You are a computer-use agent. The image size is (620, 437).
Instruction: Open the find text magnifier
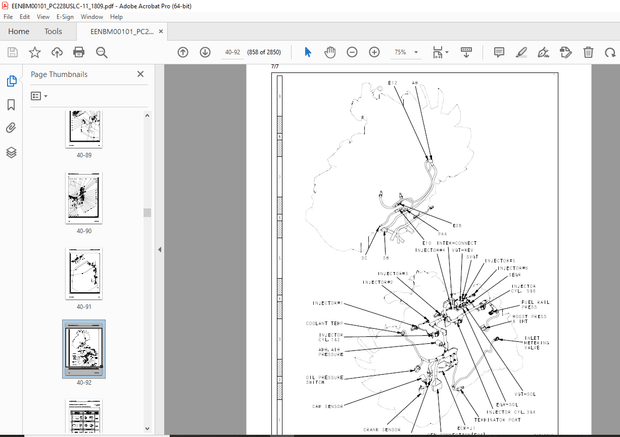click(x=102, y=52)
